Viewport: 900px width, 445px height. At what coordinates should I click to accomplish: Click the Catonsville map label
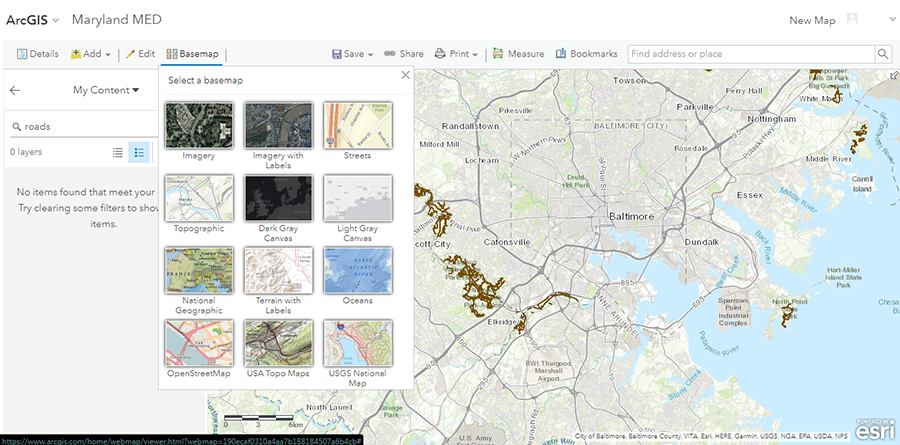507,242
